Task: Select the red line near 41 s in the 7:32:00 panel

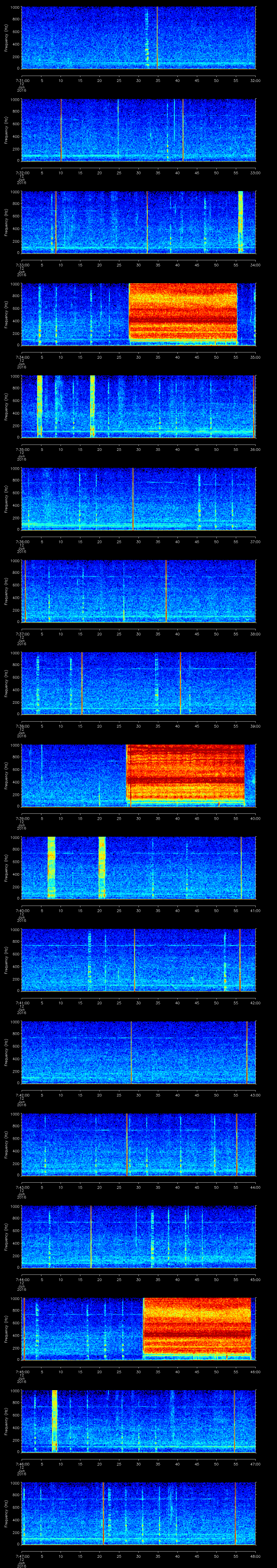Action: coord(183,130)
